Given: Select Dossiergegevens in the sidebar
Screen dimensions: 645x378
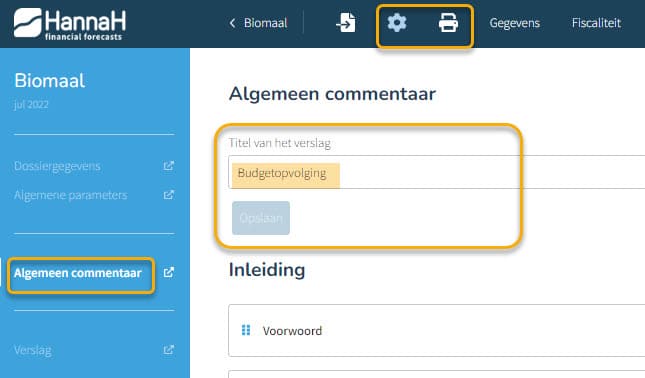Looking at the screenshot, I should point(57,166).
